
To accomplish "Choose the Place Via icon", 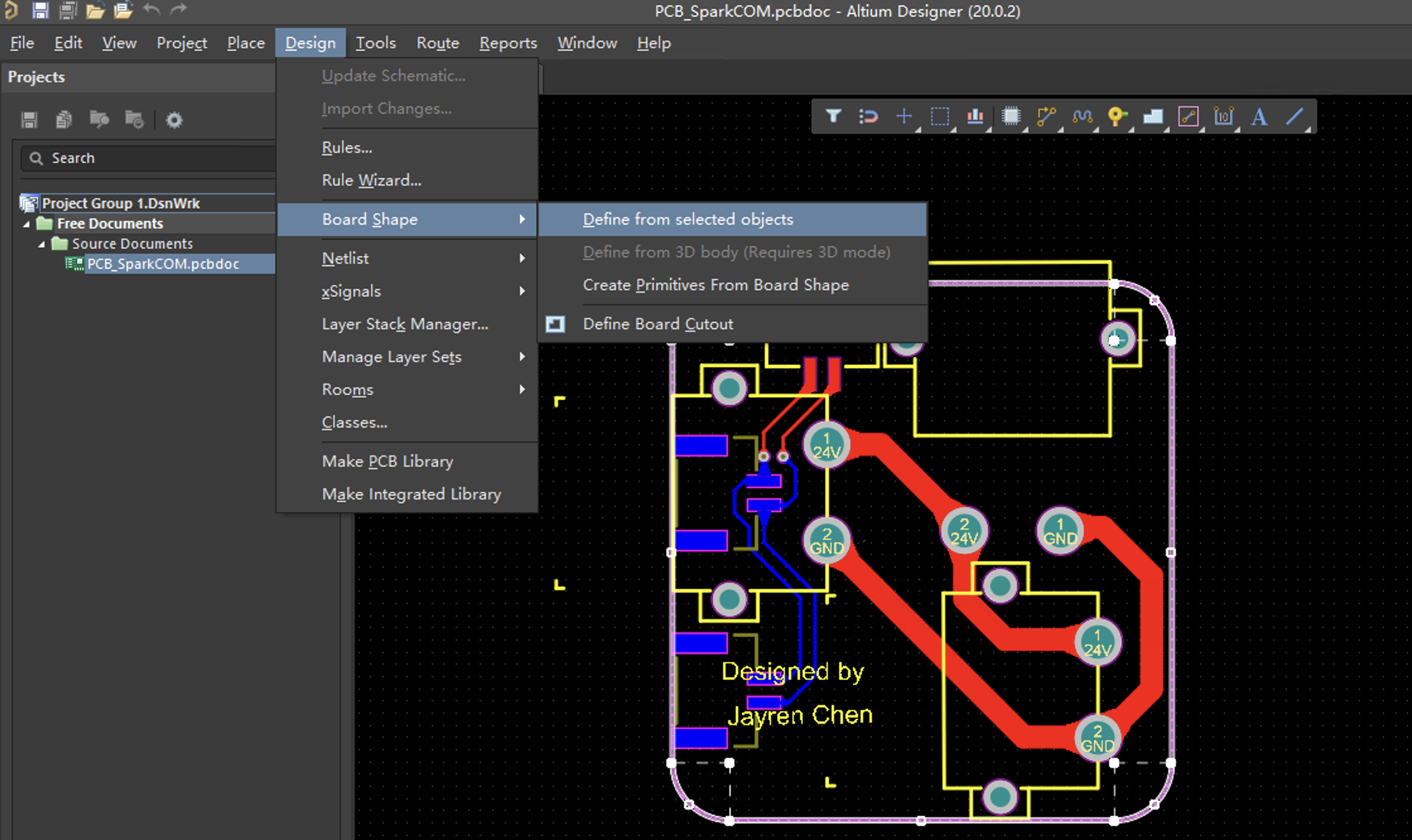I will (1117, 116).
